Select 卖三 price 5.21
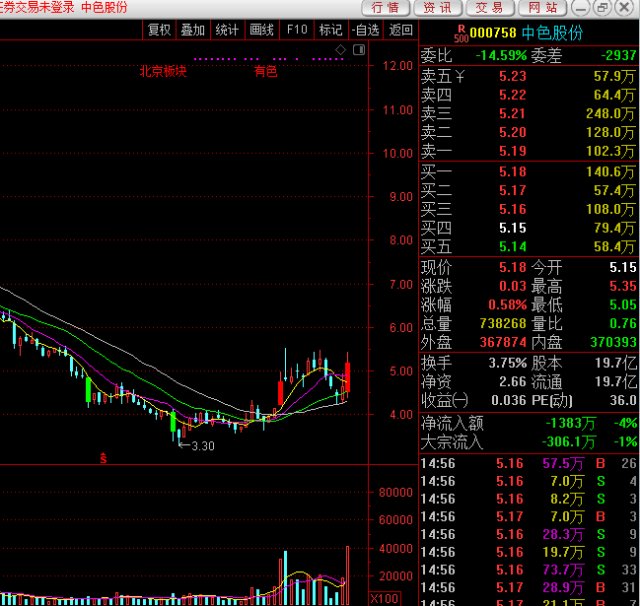 point(513,113)
